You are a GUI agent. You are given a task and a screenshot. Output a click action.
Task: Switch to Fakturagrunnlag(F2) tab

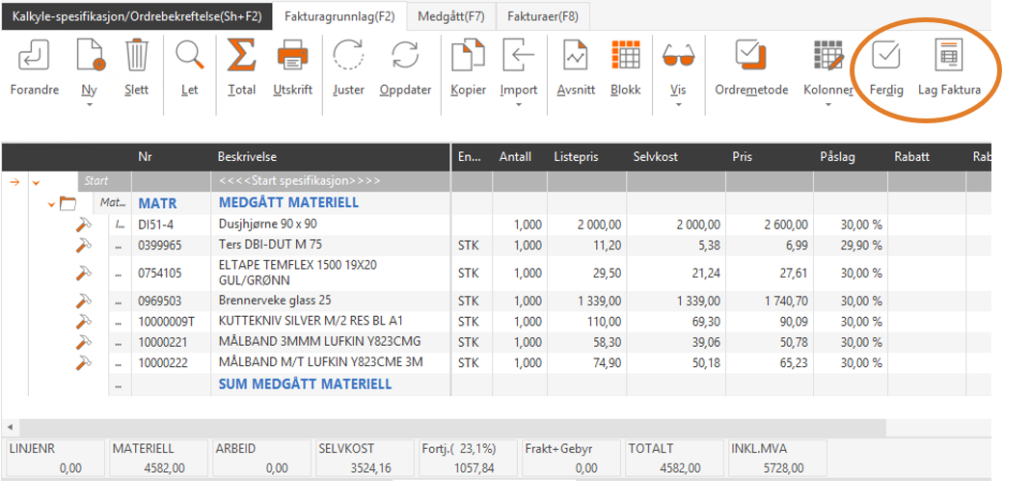[340, 16]
